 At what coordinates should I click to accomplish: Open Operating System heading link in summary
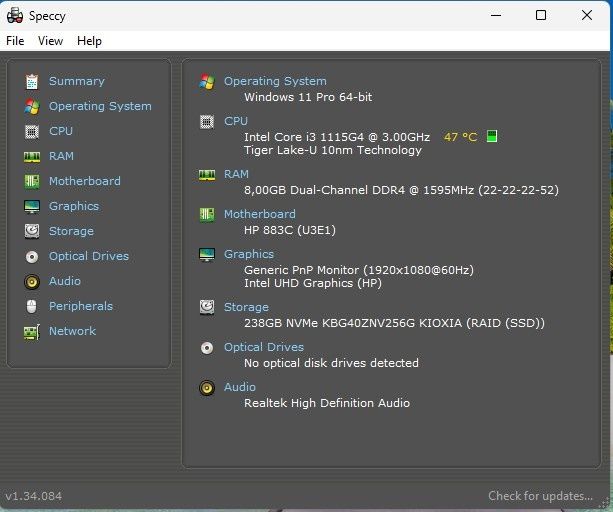click(x=275, y=81)
